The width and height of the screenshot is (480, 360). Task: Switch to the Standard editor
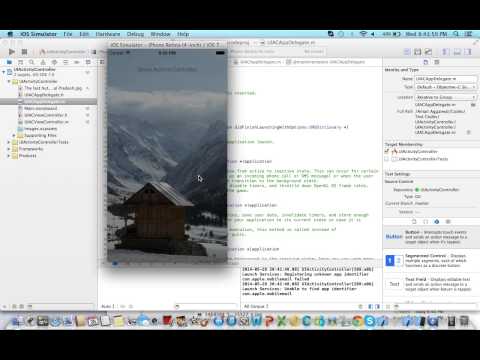click(407, 52)
